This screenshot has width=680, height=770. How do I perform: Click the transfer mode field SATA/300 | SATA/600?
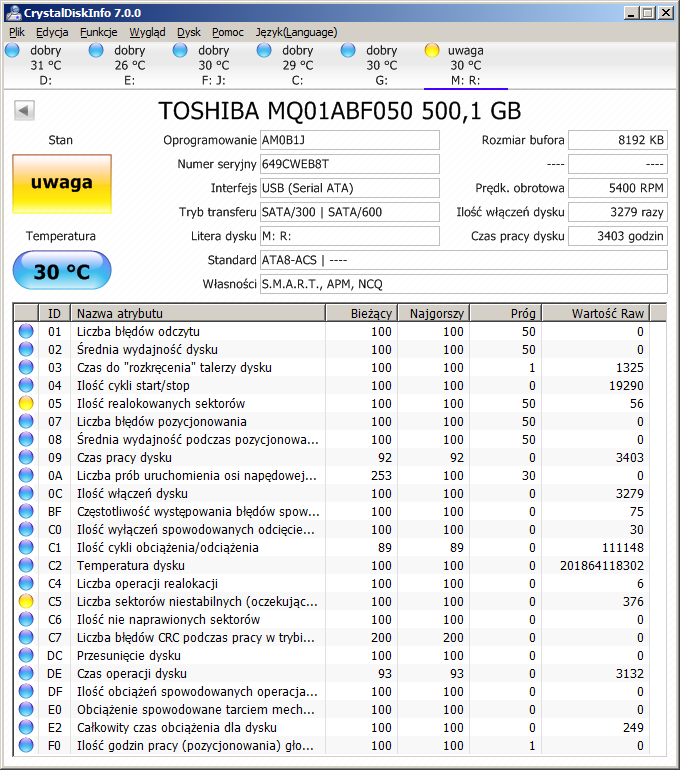click(350, 212)
